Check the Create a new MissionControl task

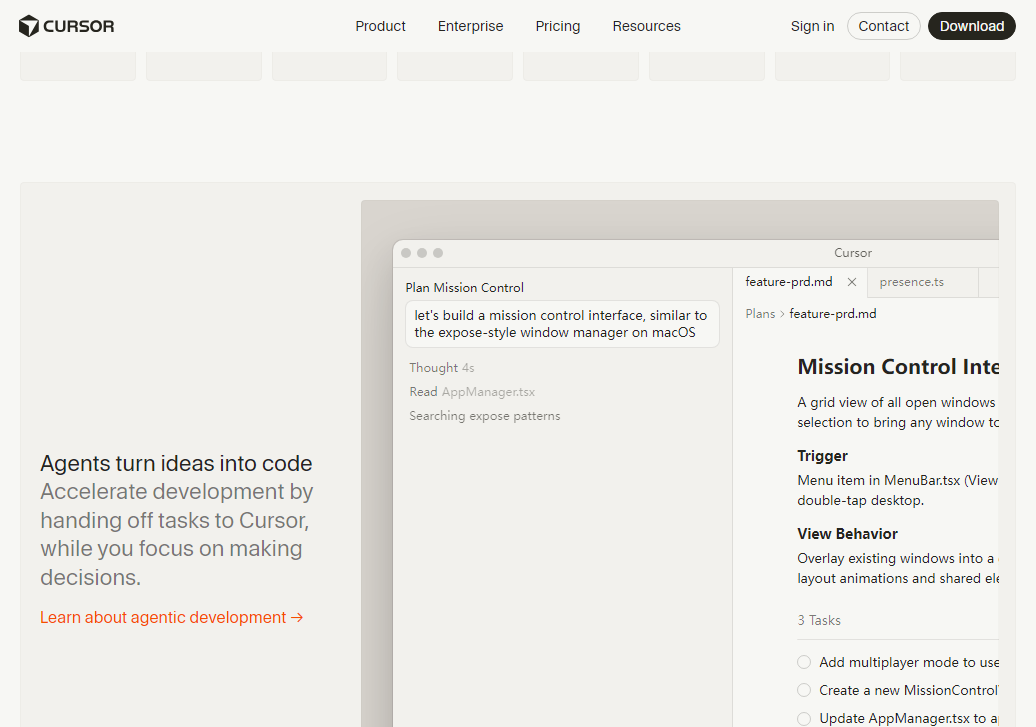pos(803,690)
